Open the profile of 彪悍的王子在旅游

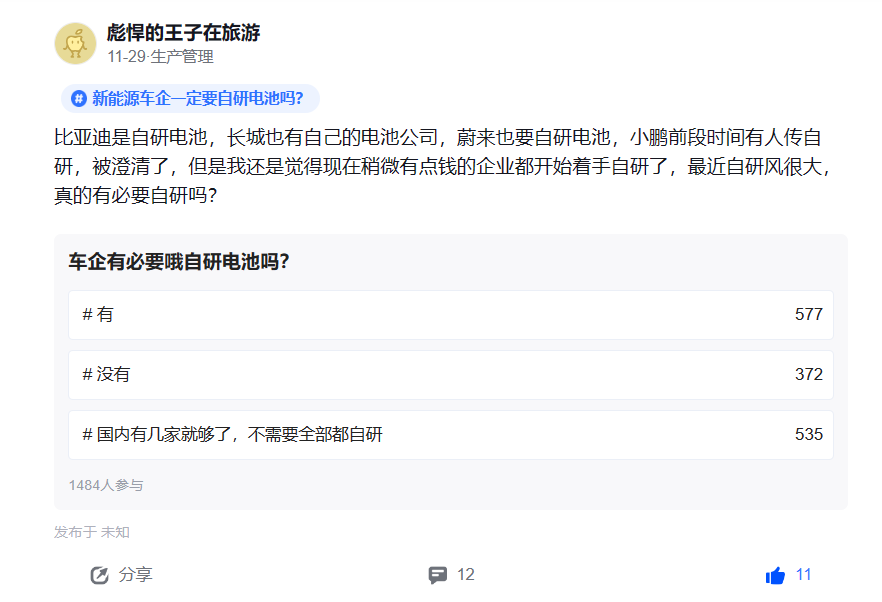click(183, 33)
